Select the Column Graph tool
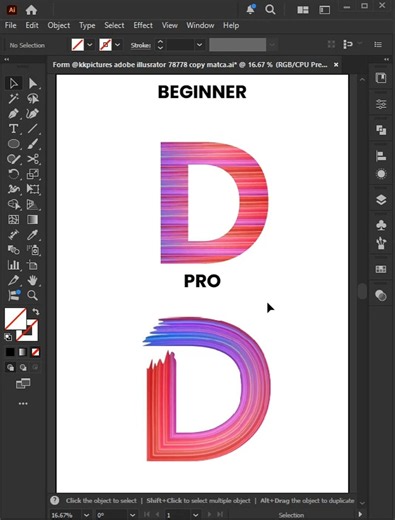The height and width of the screenshot is (520, 395). (x=14, y=265)
